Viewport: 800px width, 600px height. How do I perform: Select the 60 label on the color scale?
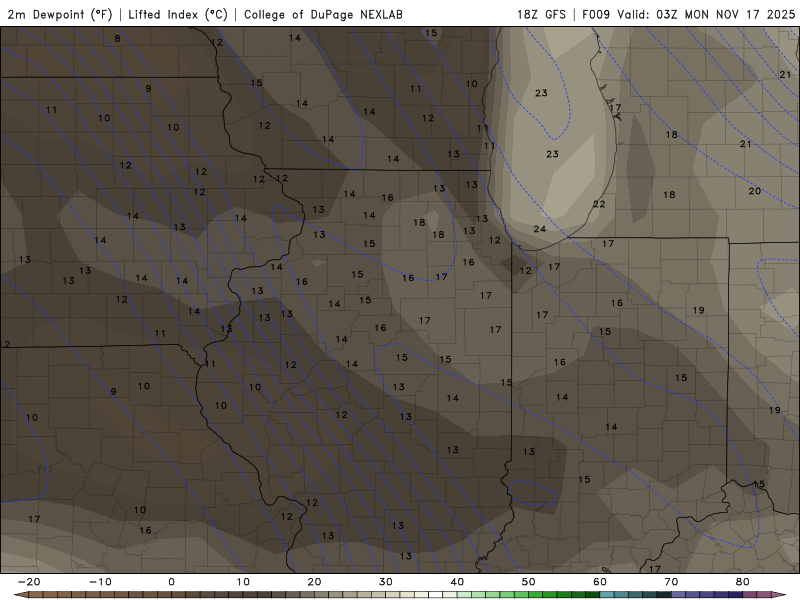[x=600, y=582]
